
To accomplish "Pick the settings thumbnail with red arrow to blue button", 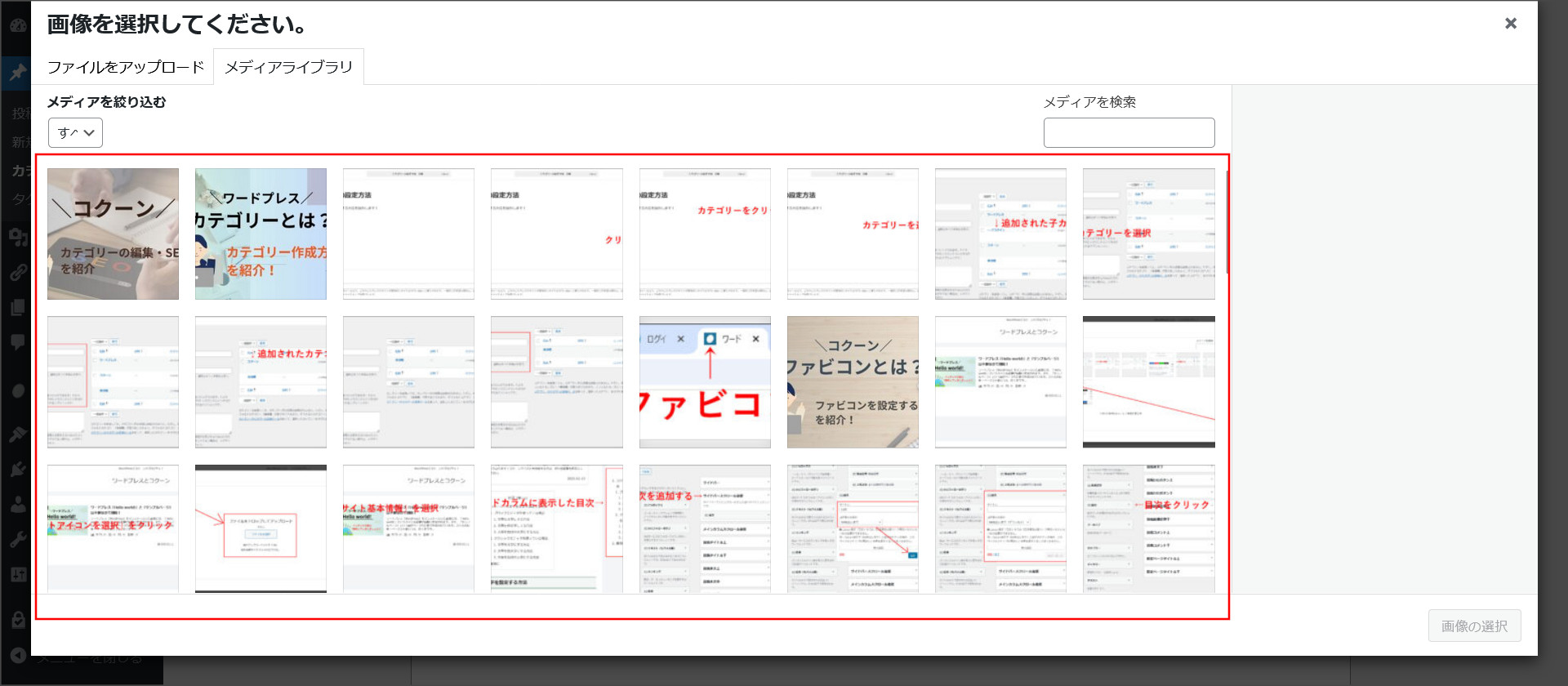I will 853,528.
